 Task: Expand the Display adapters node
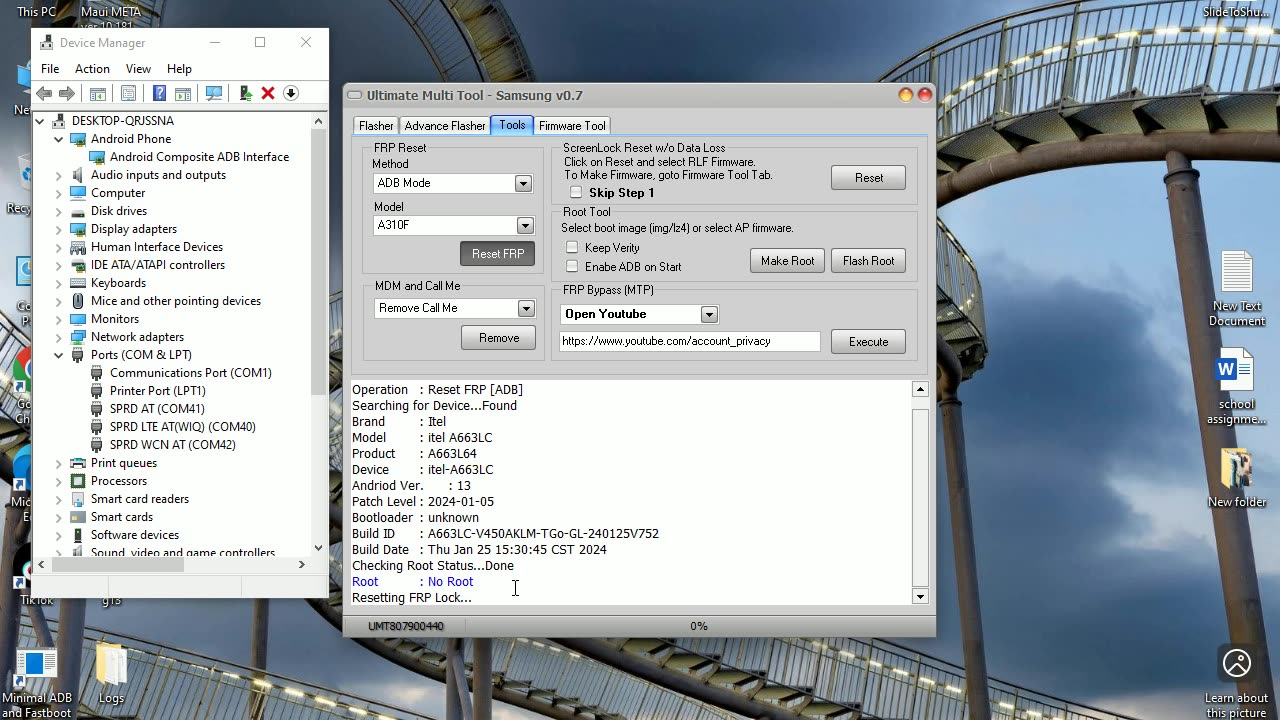(x=58, y=229)
